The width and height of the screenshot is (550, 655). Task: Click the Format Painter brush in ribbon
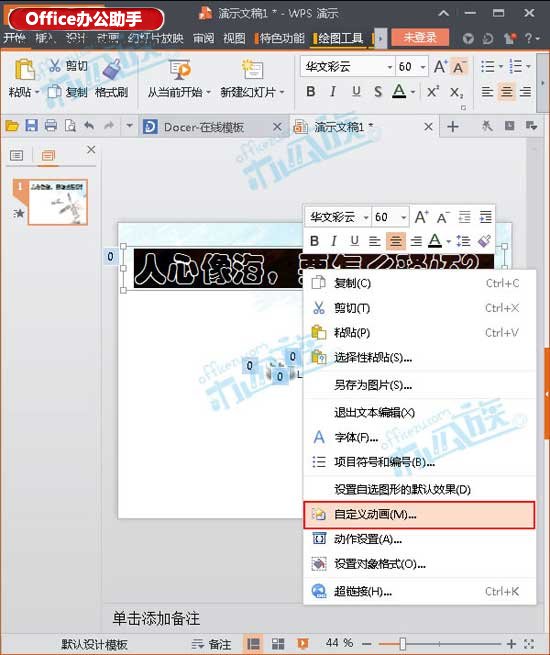(x=111, y=79)
